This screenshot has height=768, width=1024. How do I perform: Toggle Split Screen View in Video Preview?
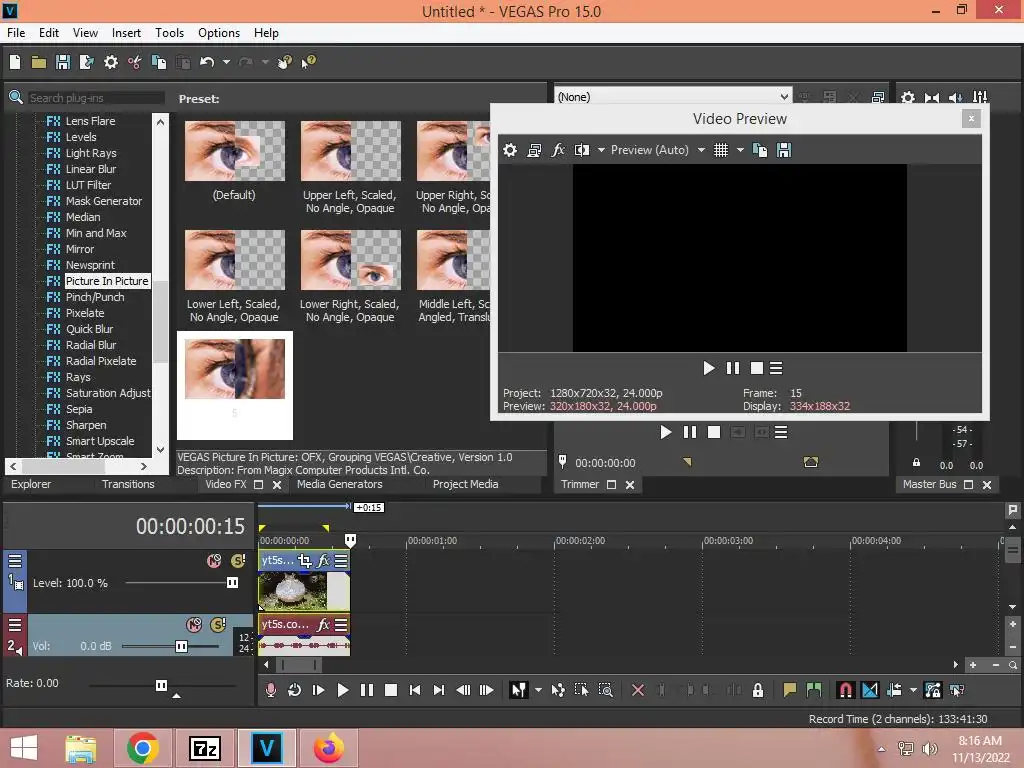click(x=581, y=150)
